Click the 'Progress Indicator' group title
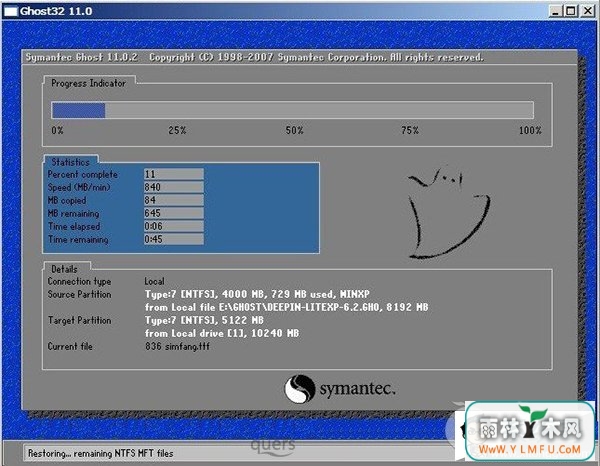600x466 pixels. 88,83
